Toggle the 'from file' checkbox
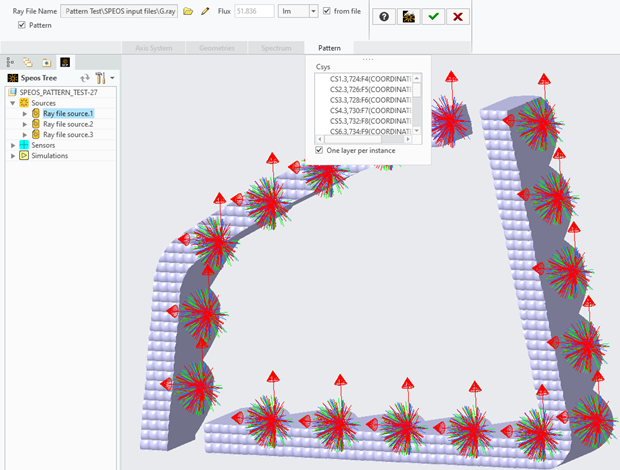 click(x=327, y=11)
